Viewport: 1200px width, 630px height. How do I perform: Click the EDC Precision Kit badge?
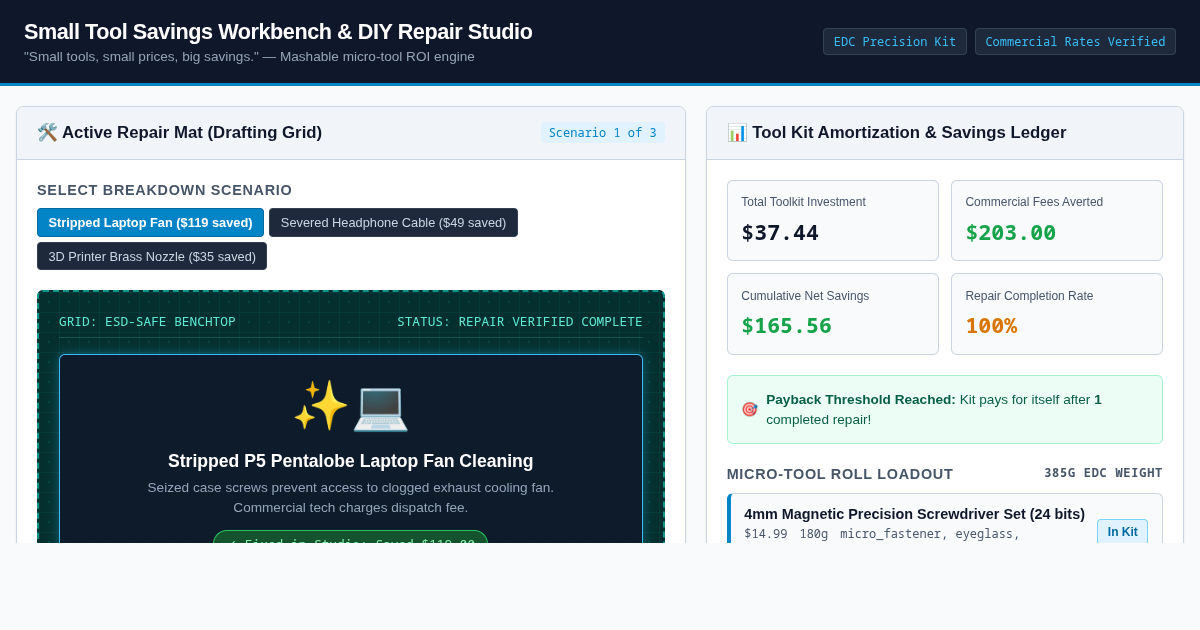895,42
